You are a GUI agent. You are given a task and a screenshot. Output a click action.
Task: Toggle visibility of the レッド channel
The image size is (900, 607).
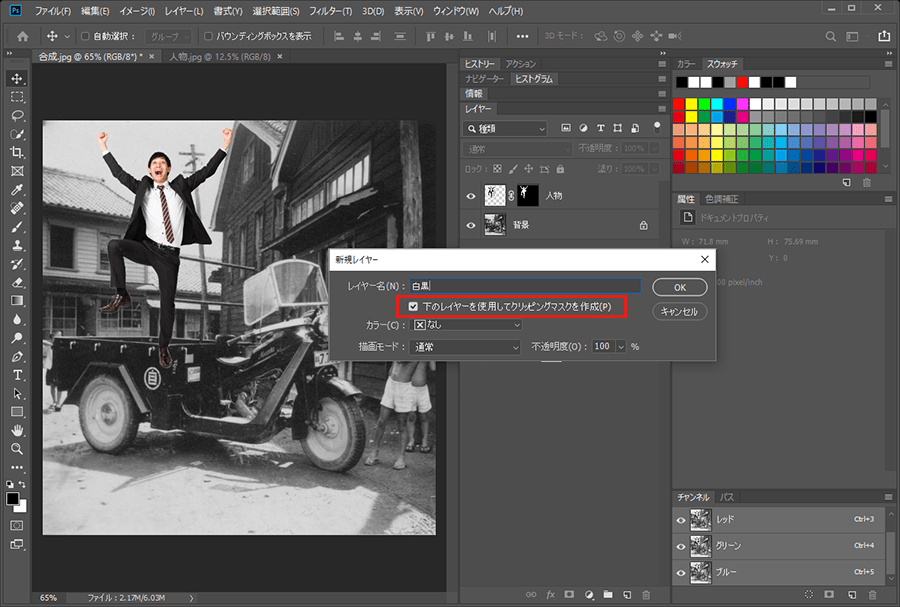click(x=681, y=520)
